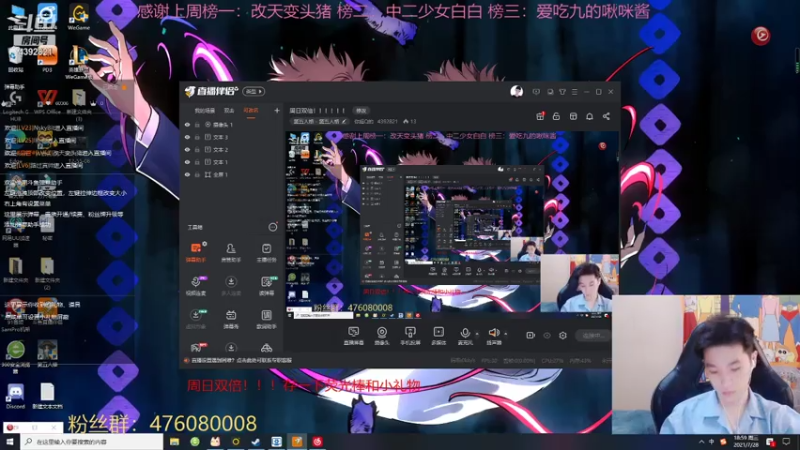Open the 弹幕秀 tool
Viewport: 800px width, 450px height.
pos(231,319)
